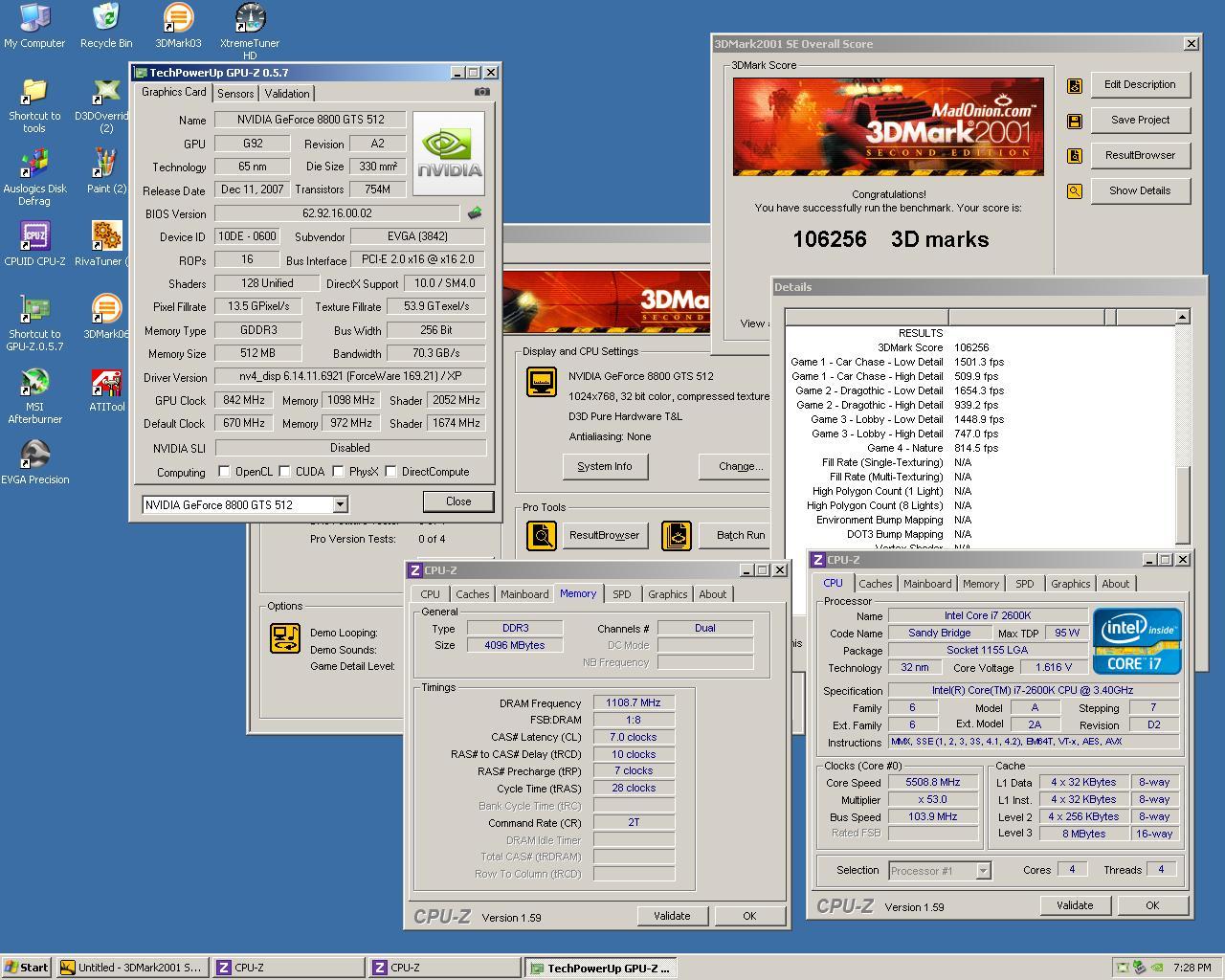Click the Show Details button
The height and width of the screenshot is (980, 1225).
[x=1140, y=190]
